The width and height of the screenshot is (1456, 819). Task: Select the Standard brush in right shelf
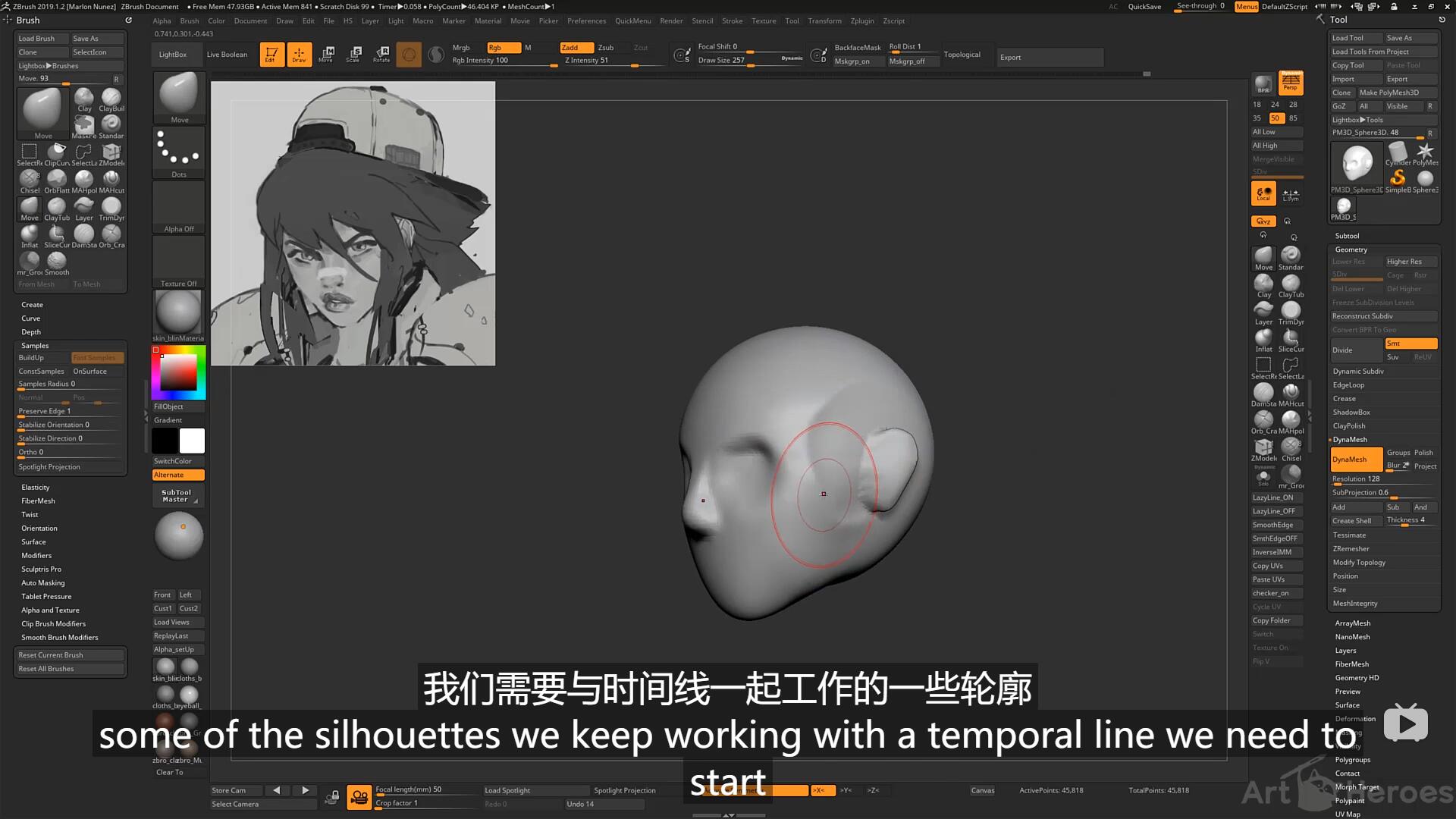1291,259
